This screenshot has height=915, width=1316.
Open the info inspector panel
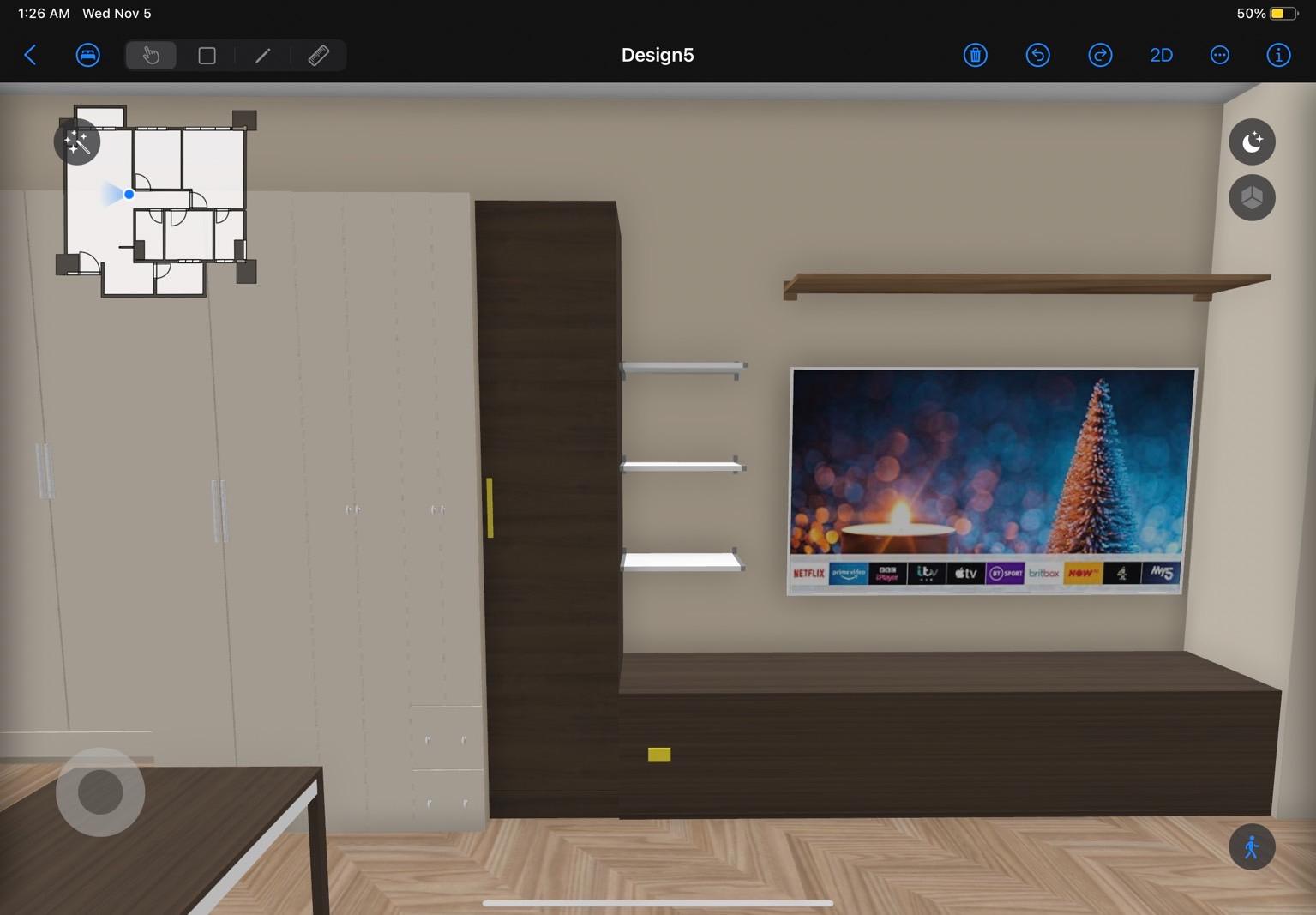(x=1278, y=56)
